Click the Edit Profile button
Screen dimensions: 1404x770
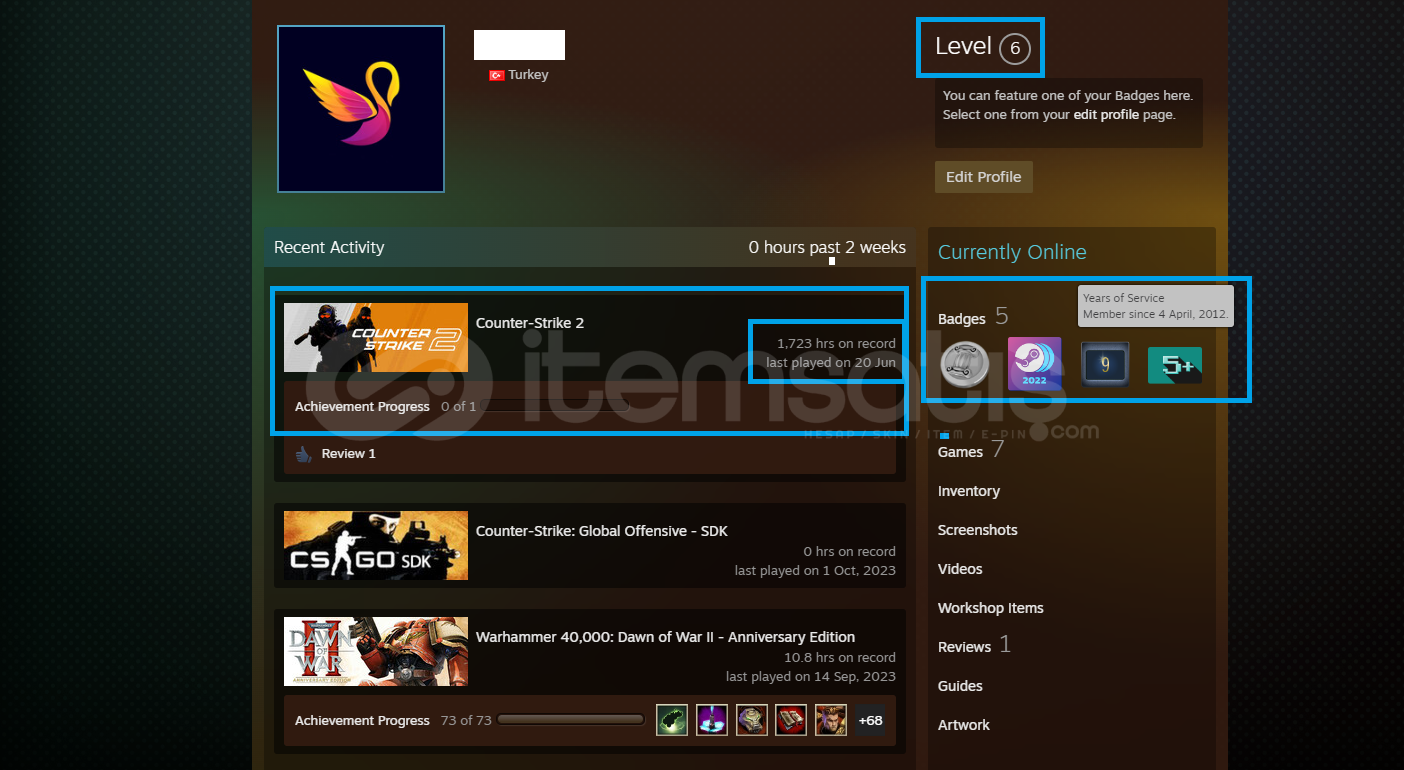point(984,177)
